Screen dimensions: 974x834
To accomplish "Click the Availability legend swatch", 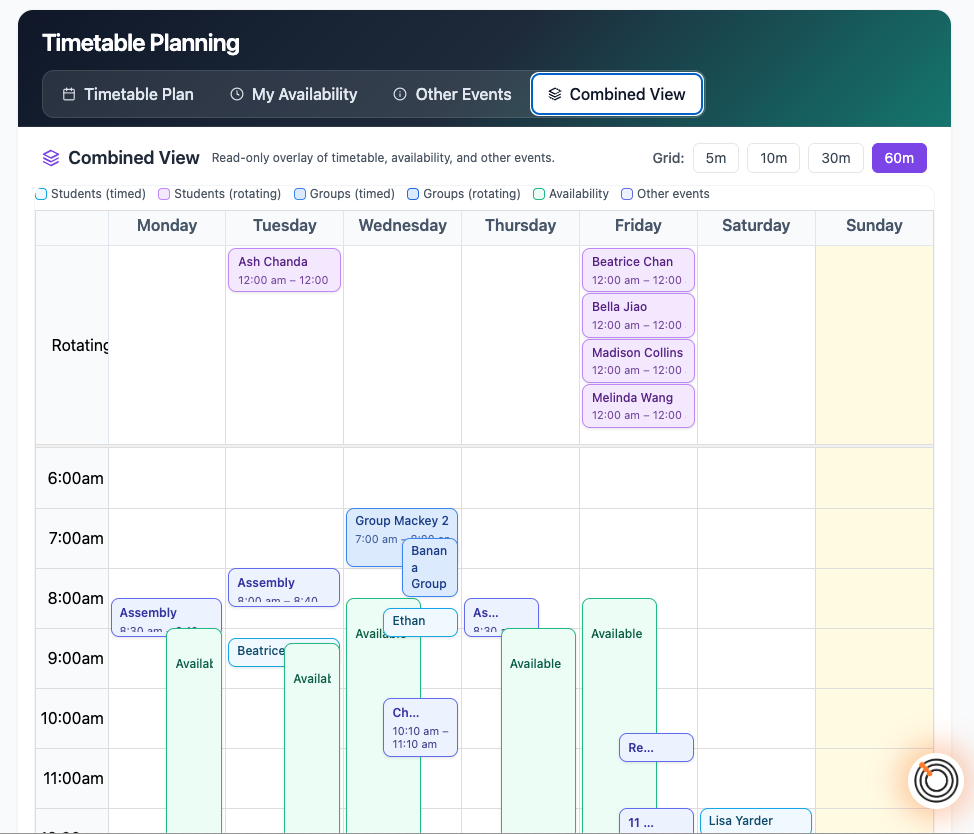I will pyautogui.click(x=539, y=194).
